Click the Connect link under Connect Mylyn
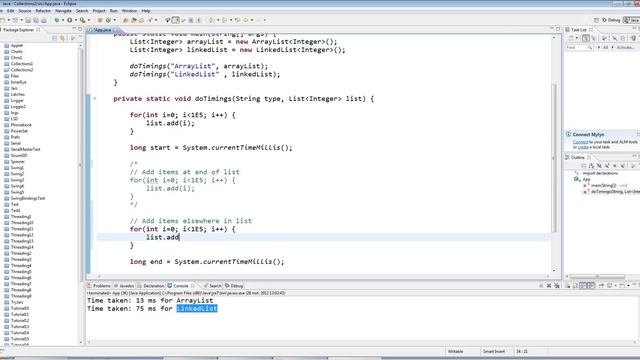 580,142
